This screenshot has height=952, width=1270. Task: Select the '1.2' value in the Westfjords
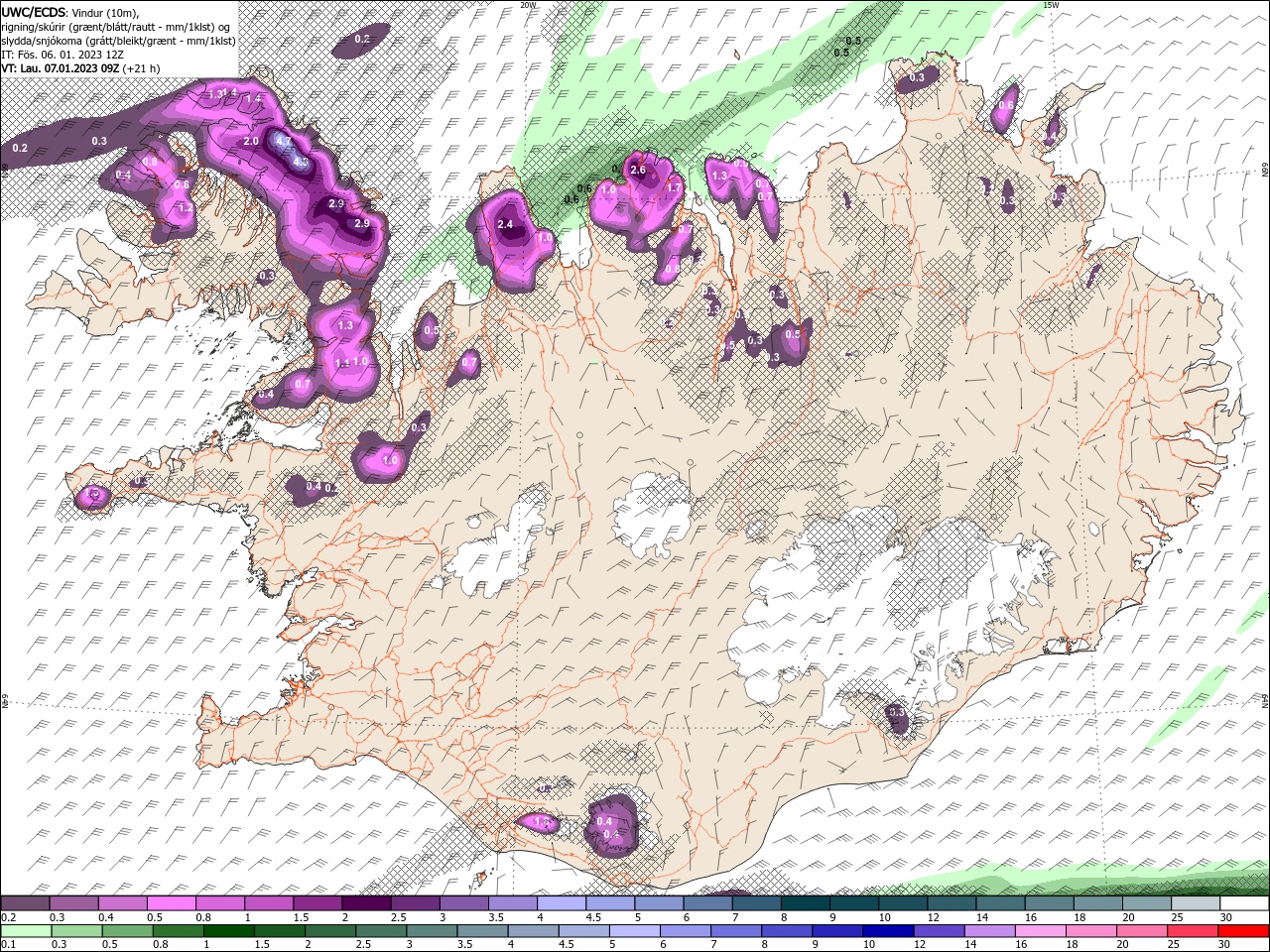pos(185,208)
